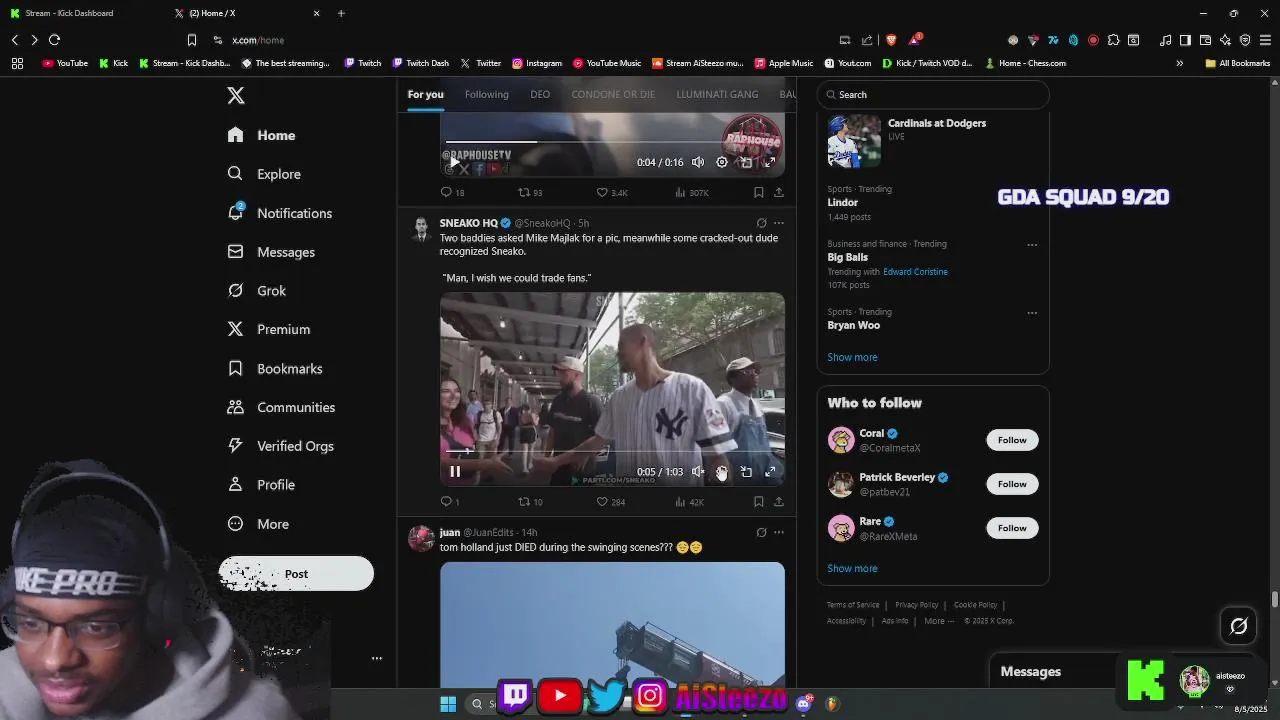Screen dimensions: 1280x720
Task: Open SNEAKO video settings gear
Action: [x=722, y=472]
